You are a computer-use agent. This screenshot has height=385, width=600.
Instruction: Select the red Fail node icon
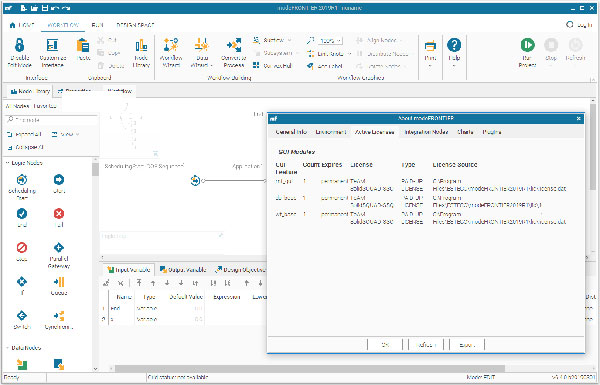(x=59, y=214)
